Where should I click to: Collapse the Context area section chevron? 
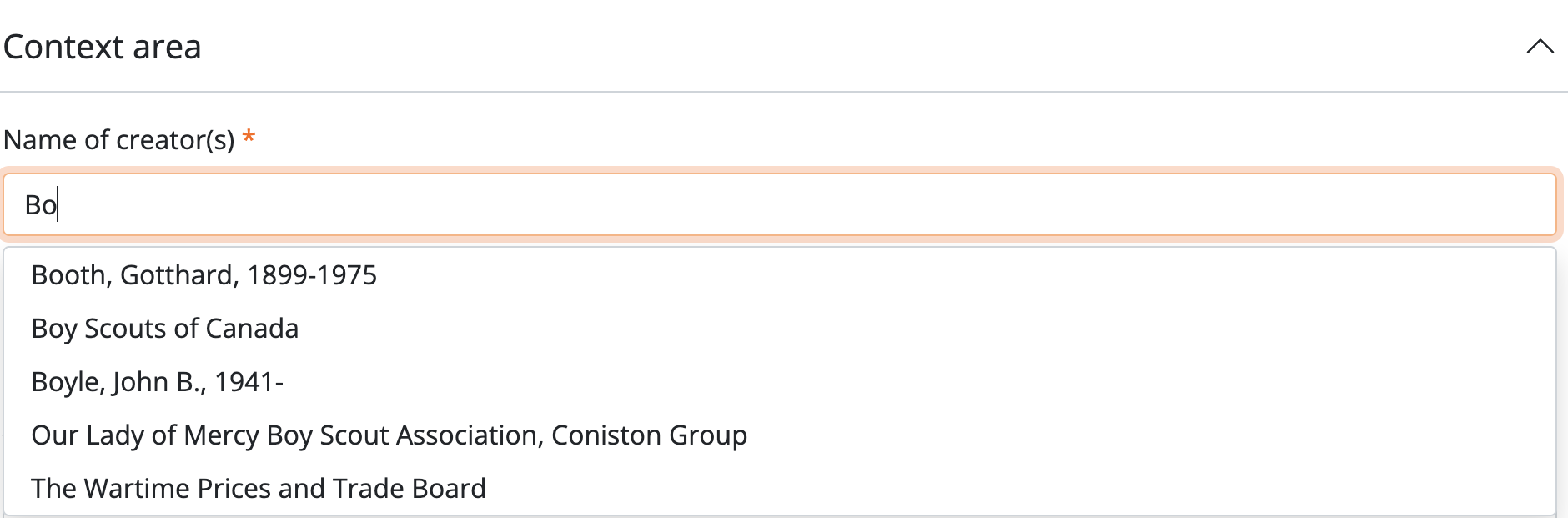tap(1540, 47)
